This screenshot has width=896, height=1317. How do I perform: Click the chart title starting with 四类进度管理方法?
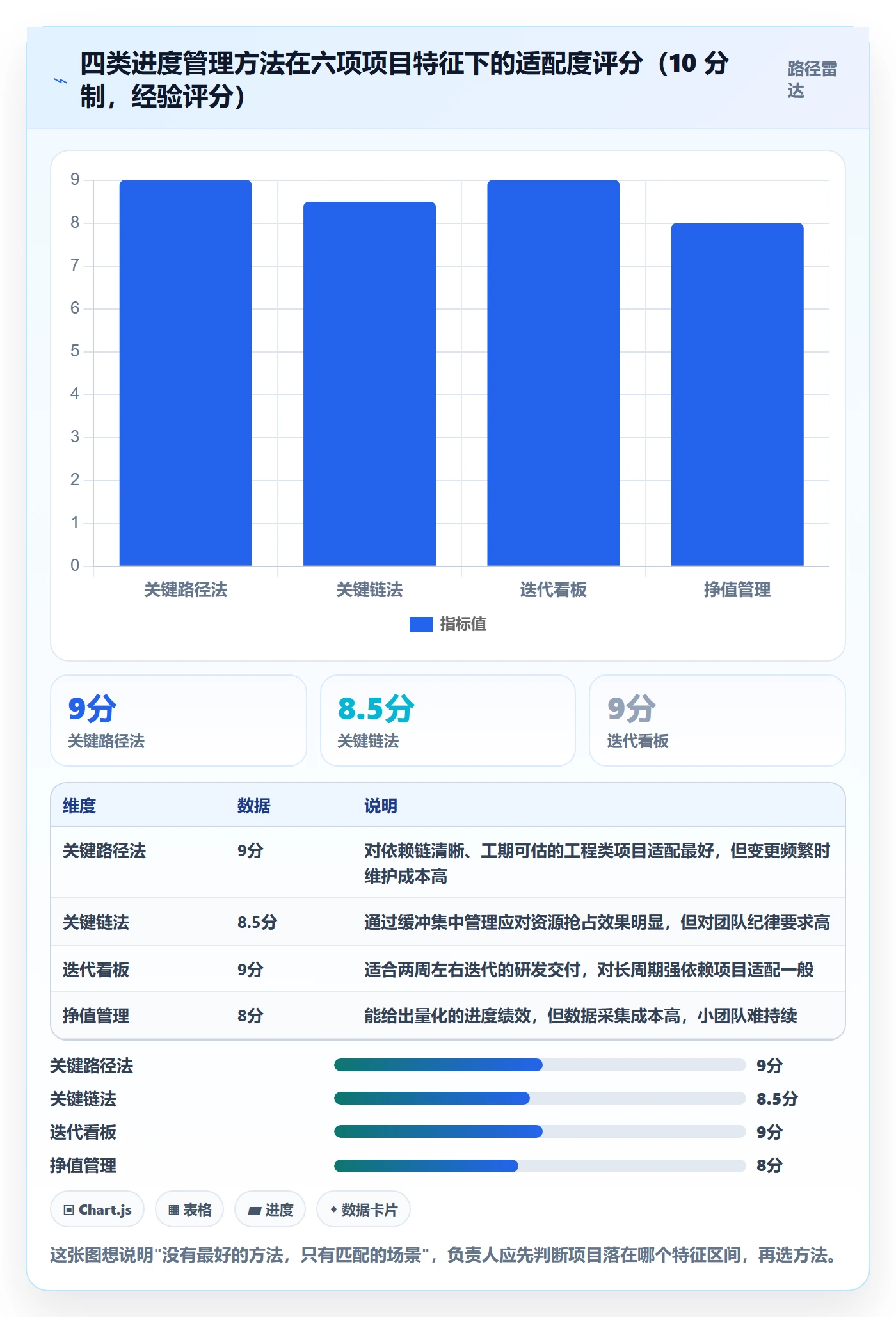click(x=404, y=80)
